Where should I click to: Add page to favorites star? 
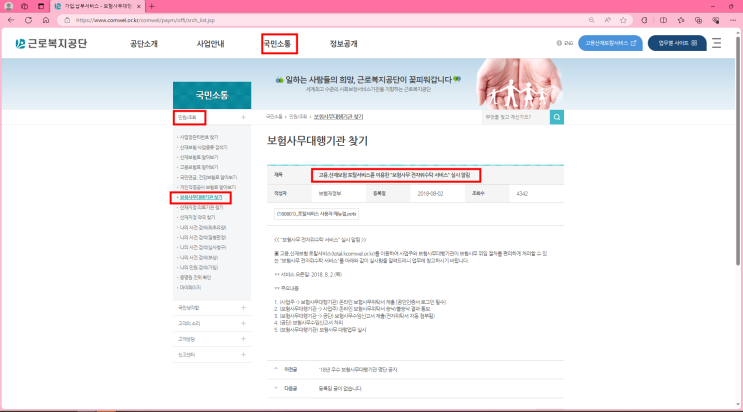tap(623, 20)
